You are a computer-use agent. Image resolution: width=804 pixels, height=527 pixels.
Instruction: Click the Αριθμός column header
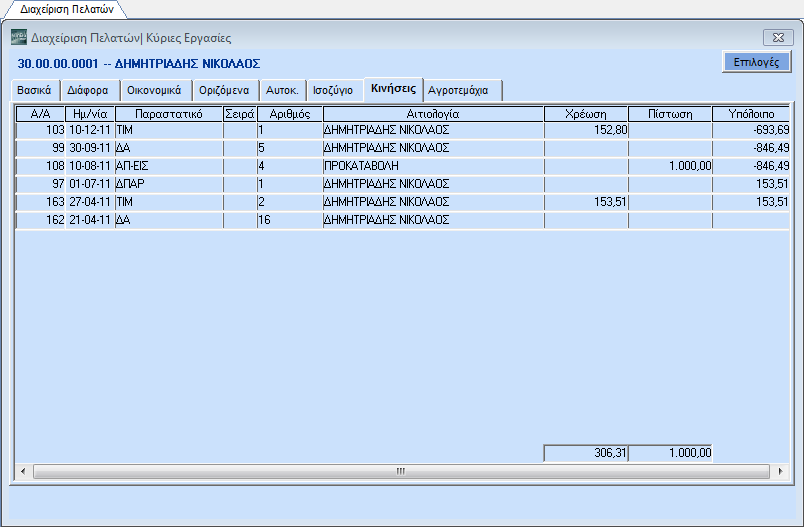[x=290, y=114]
